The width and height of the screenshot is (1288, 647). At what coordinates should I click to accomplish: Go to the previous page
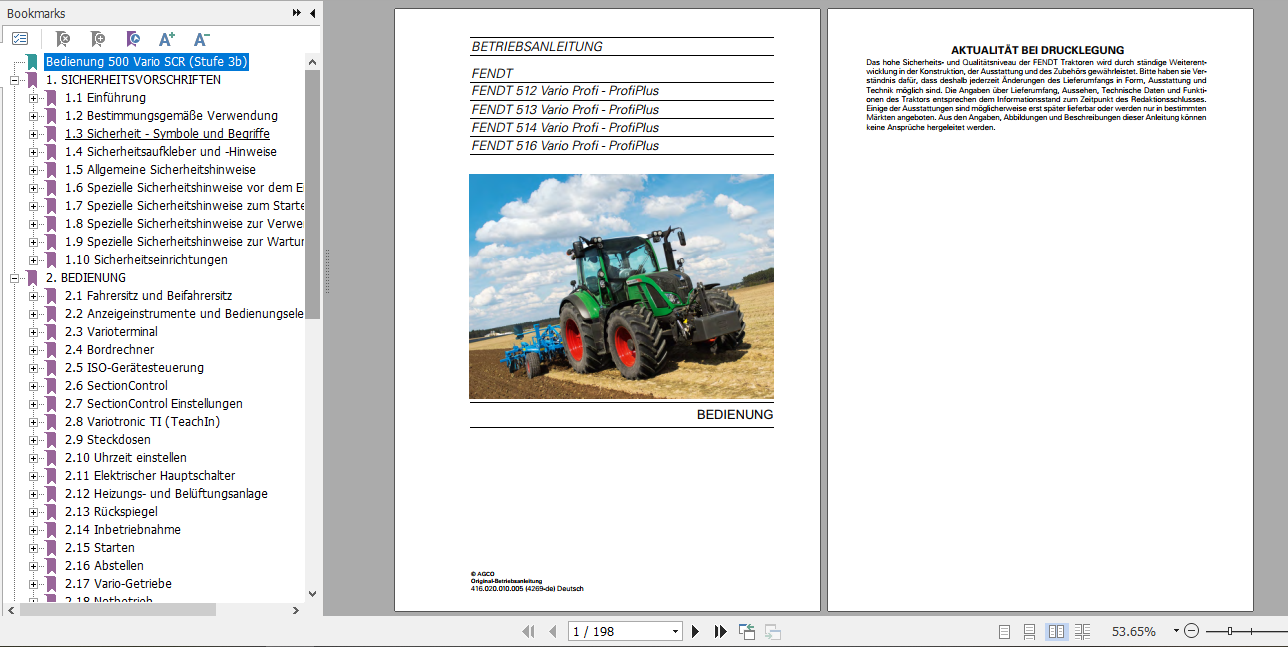552,631
